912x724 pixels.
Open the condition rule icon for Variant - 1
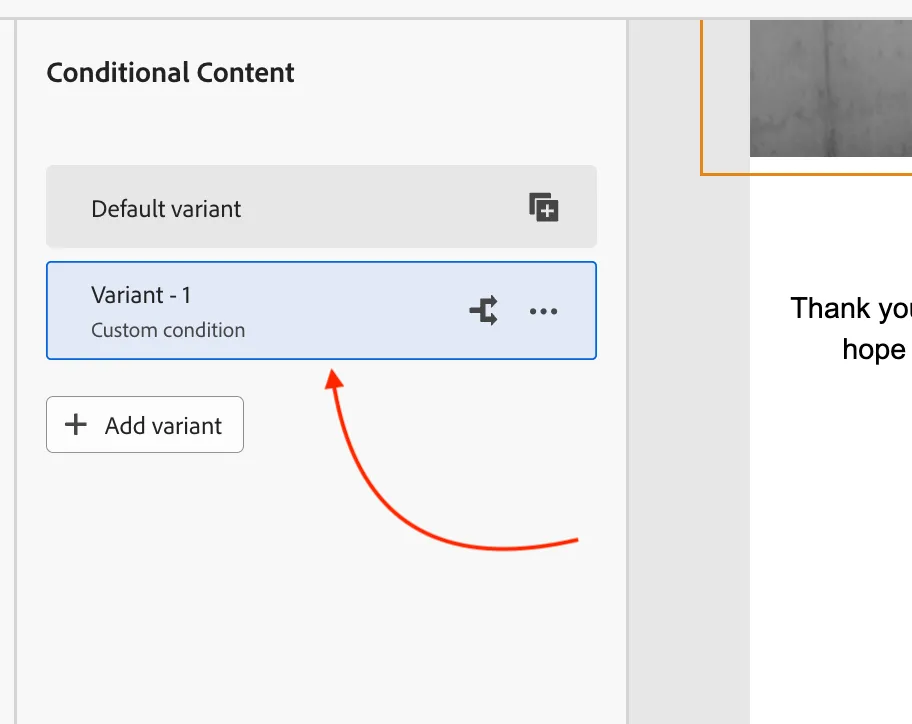point(484,310)
